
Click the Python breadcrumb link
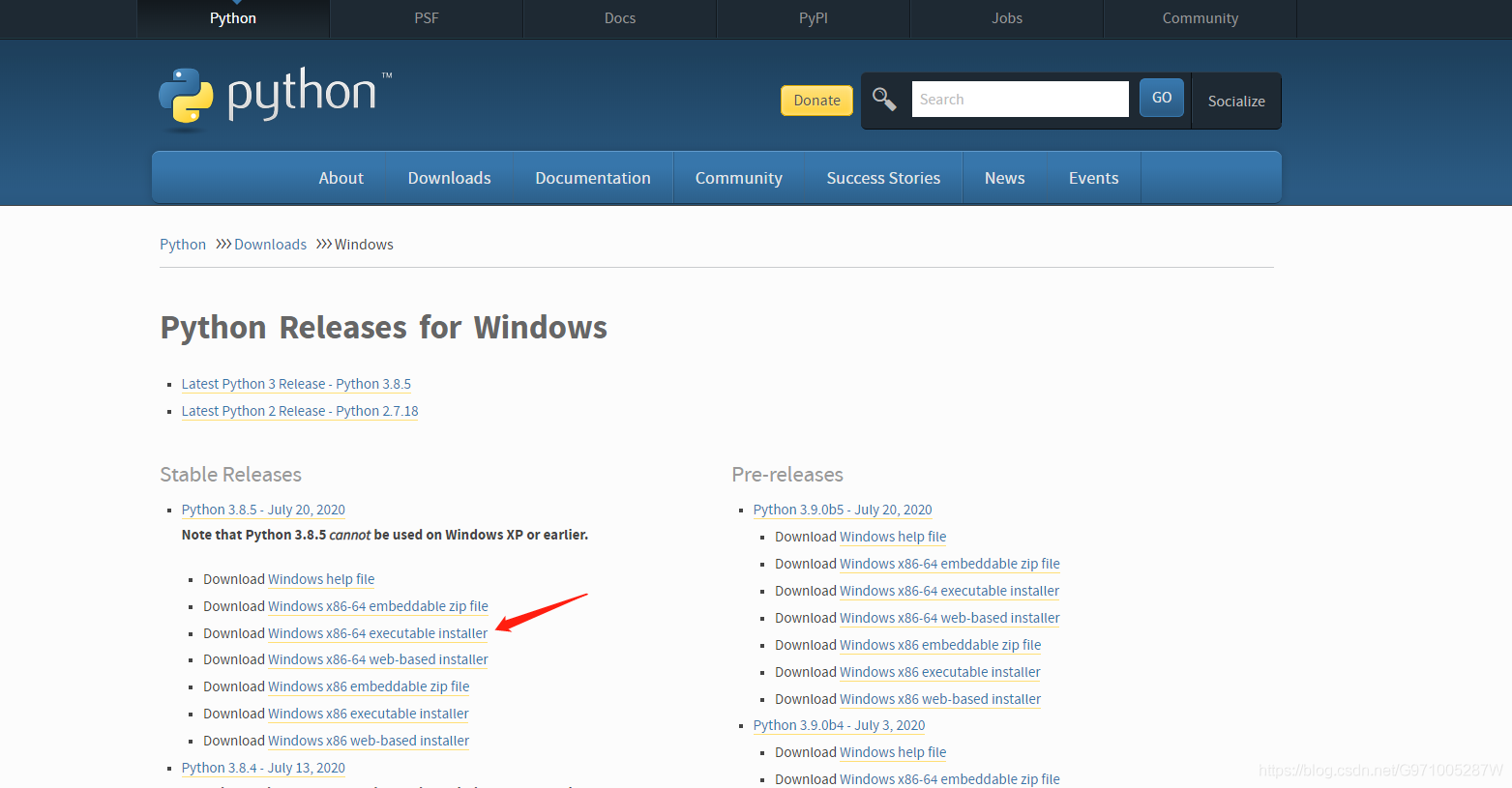coord(183,245)
